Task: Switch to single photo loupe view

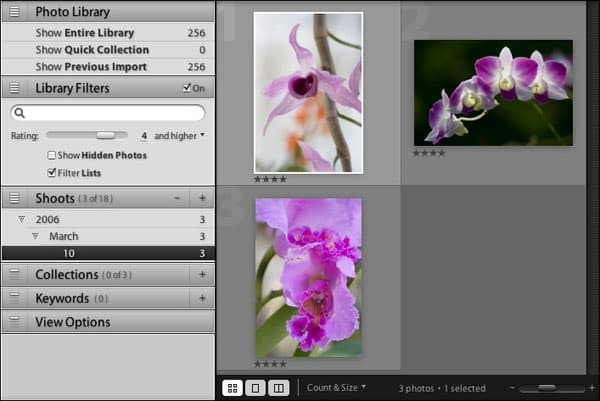Action: pos(255,388)
